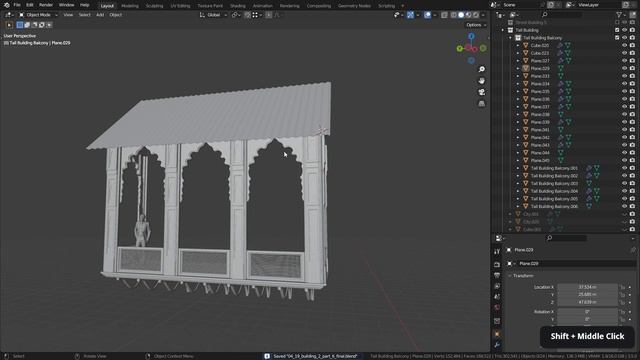
Task: Open the Scene properties tab icon
Action: [497, 297]
